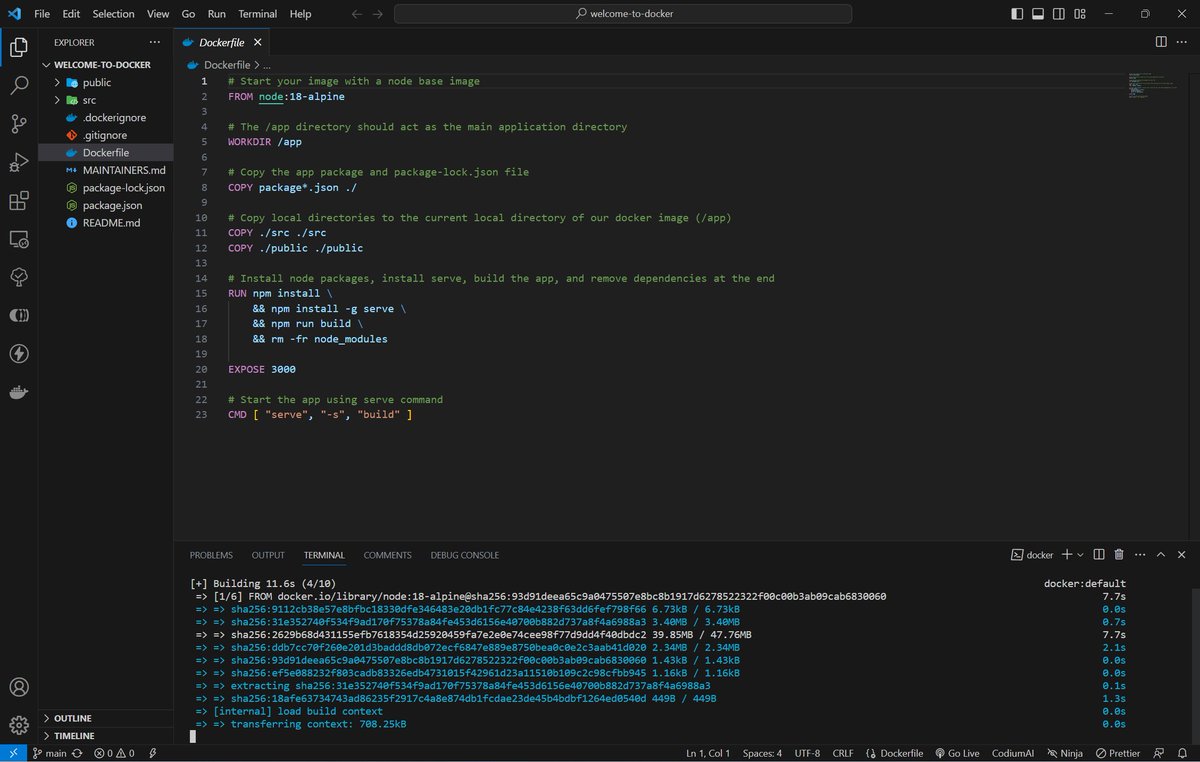Click VS Code logo in title bar
1200x762 pixels.
[x=14, y=14]
